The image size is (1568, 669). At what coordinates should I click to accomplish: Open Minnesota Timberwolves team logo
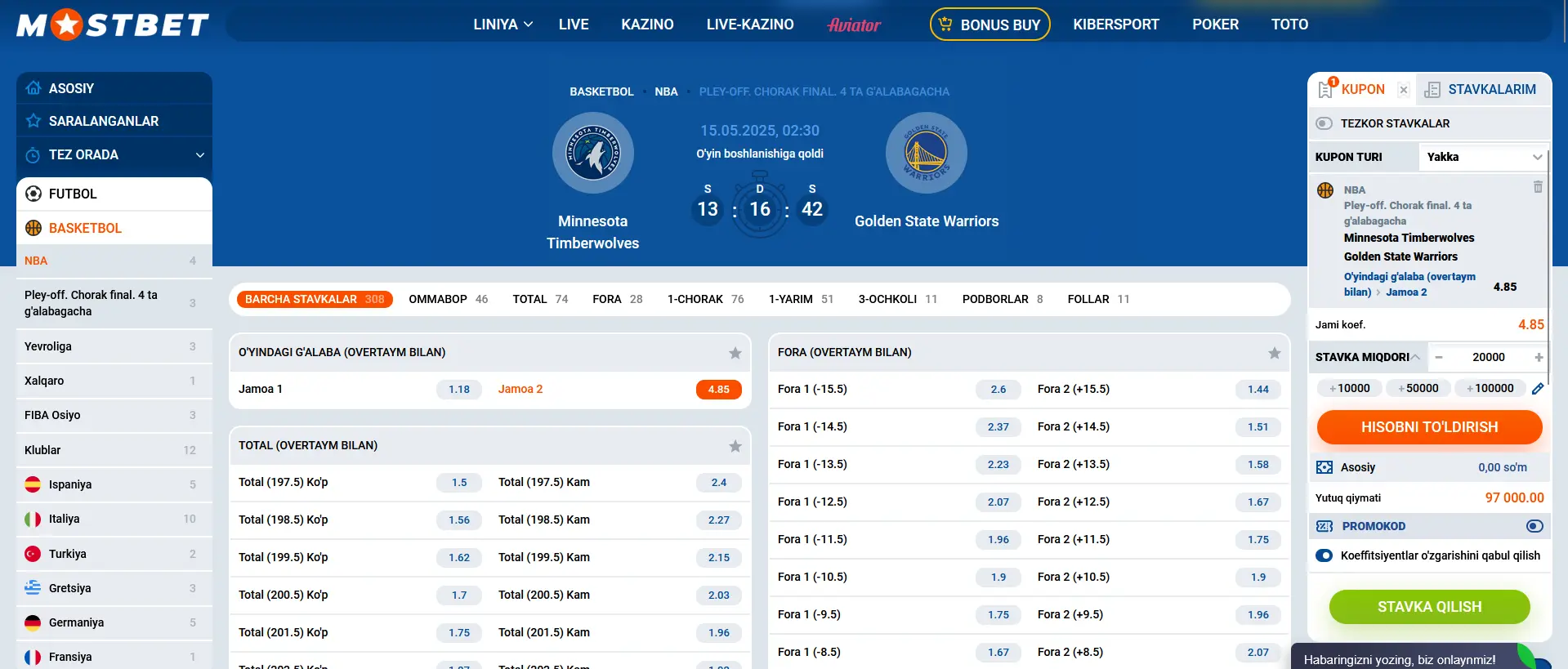tap(593, 153)
